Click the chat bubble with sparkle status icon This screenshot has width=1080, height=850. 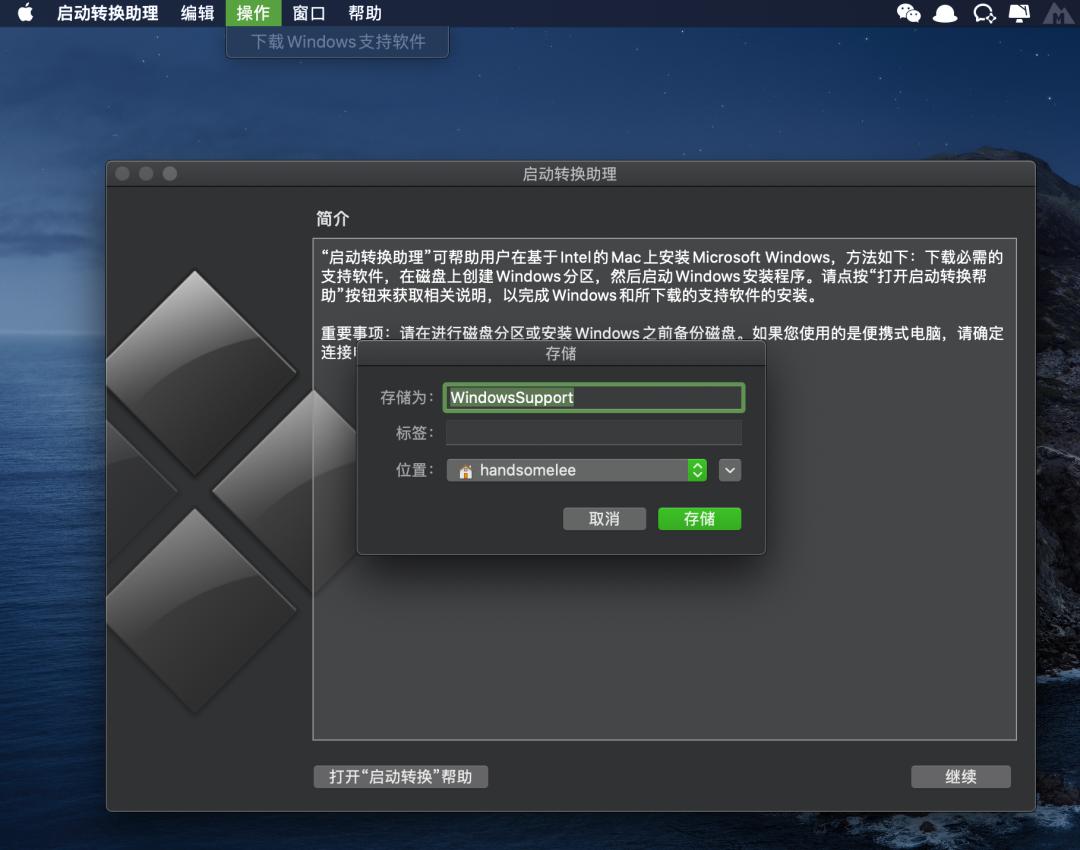coord(985,13)
